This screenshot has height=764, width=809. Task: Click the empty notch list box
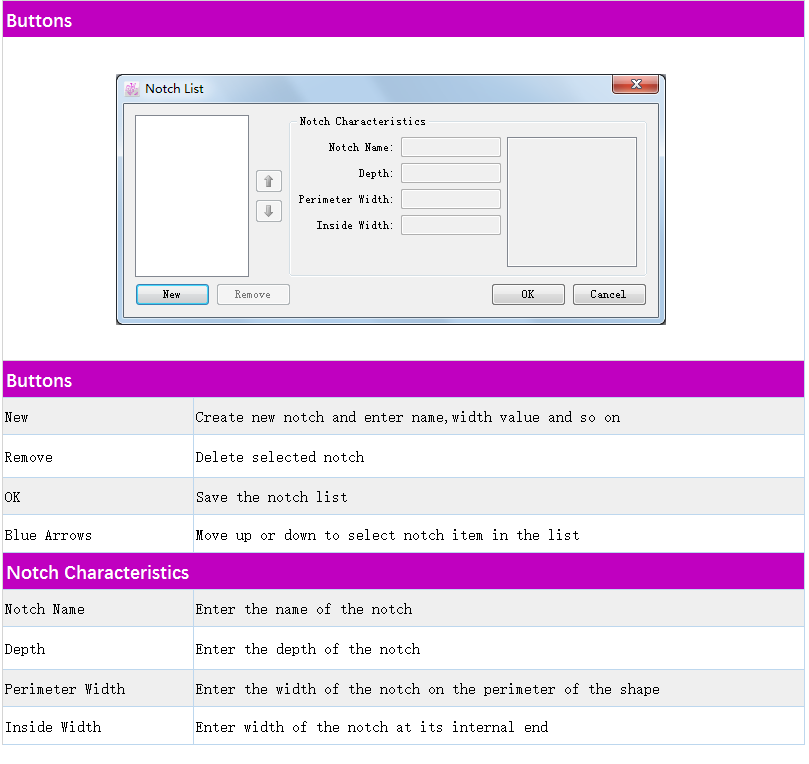(192, 196)
